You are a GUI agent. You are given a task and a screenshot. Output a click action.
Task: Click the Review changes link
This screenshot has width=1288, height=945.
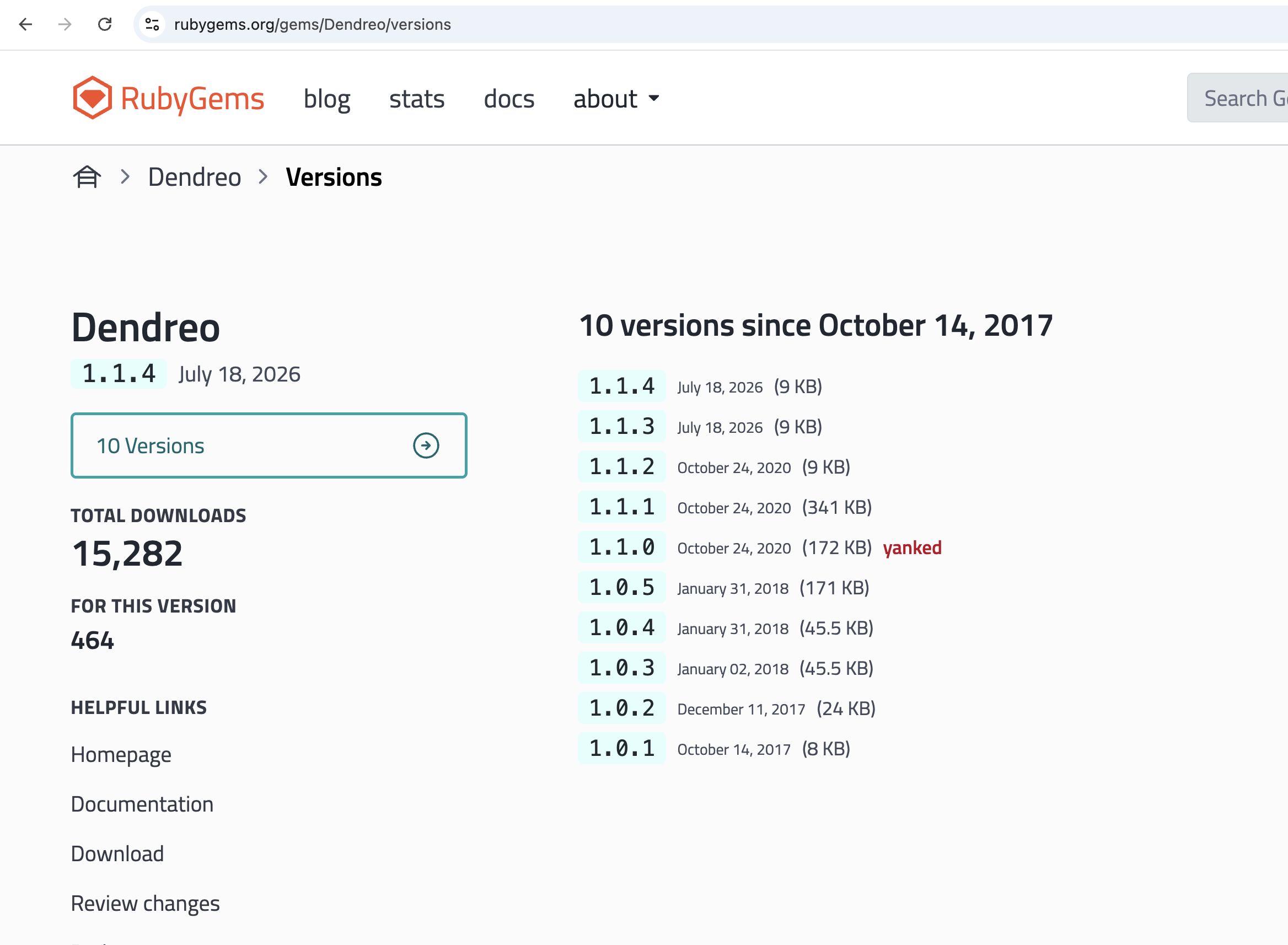(145, 903)
